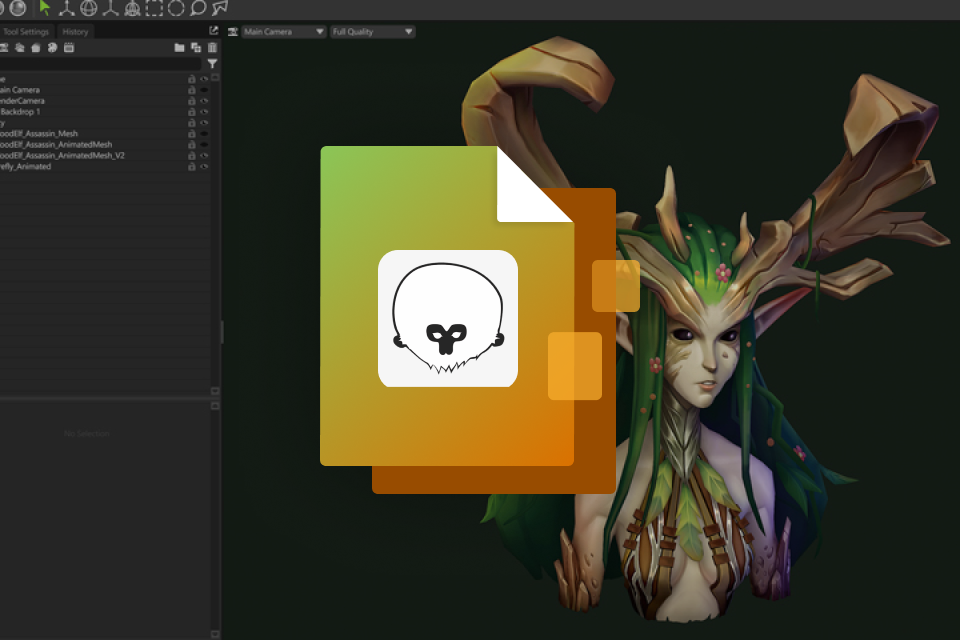Select the Backdrop 1 row
The height and width of the screenshot is (640, 960).
pyautogui.click(x=105, y=112)
